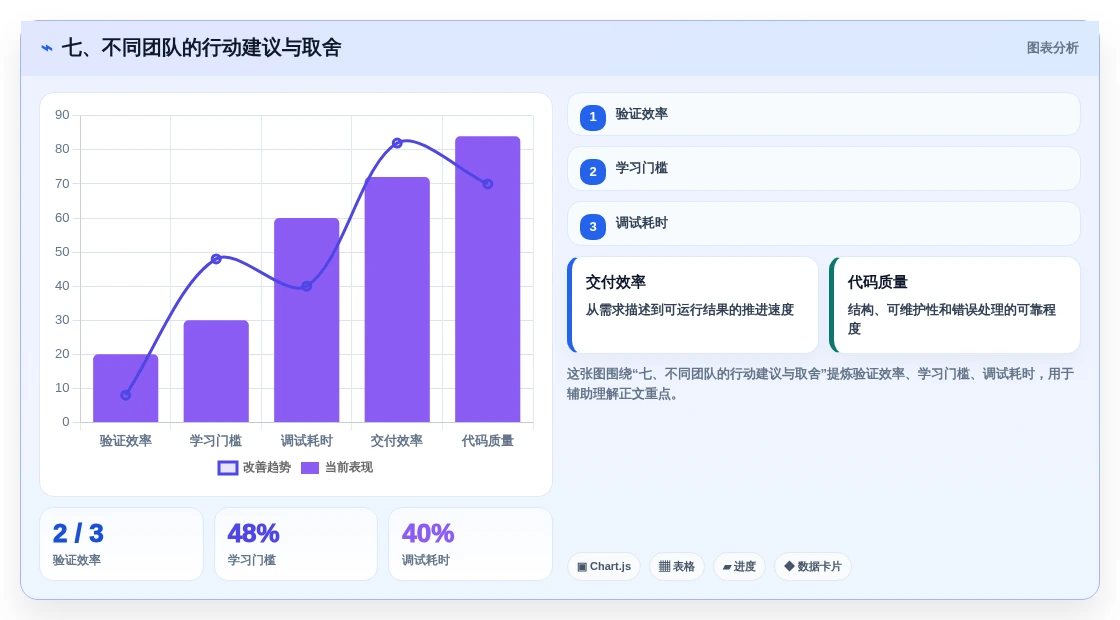
Task: Click the description text 从需求描述到可运行结果的推进速度
Action: pyautogui.click(x=690, y=309)
